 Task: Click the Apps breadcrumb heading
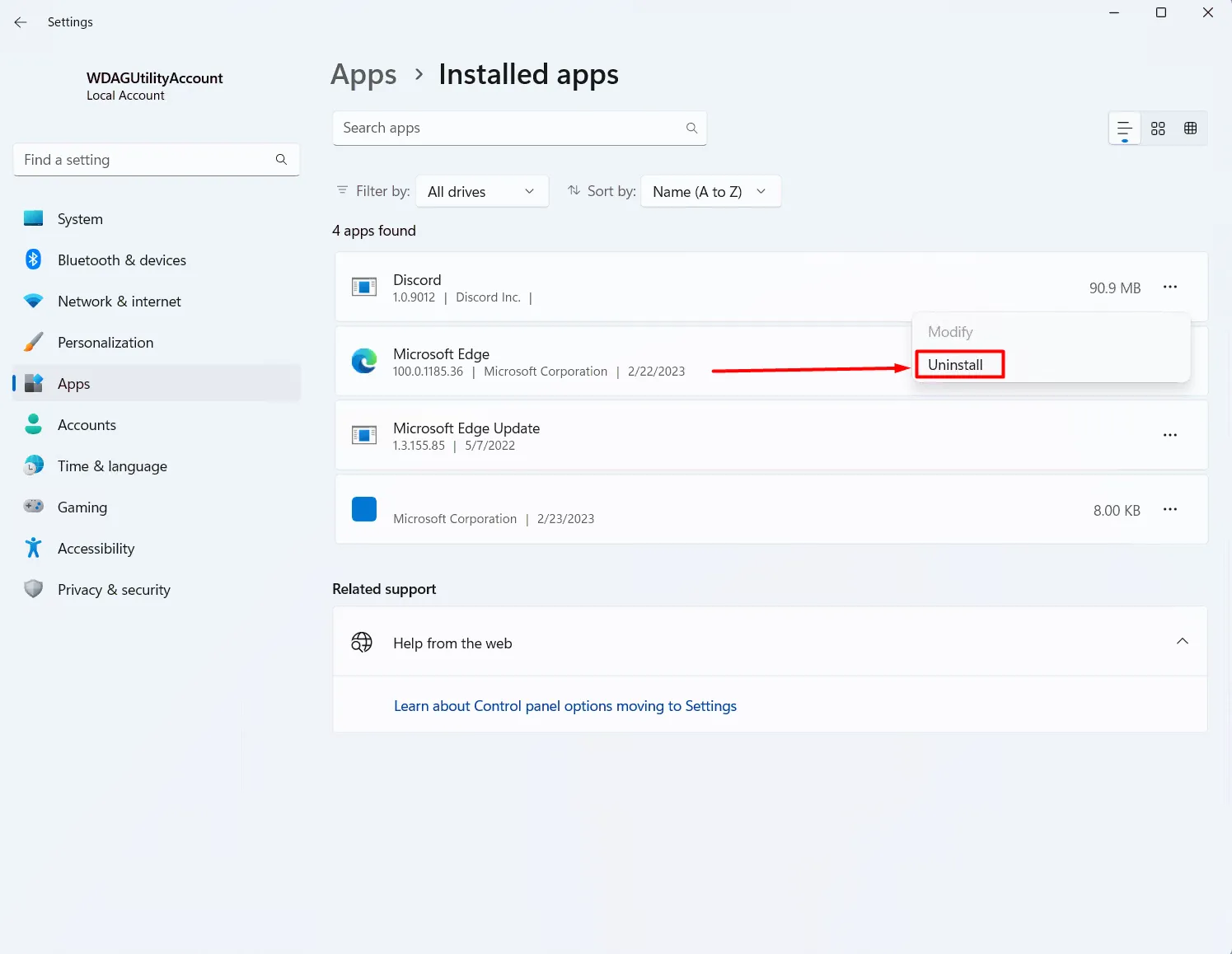363,75
